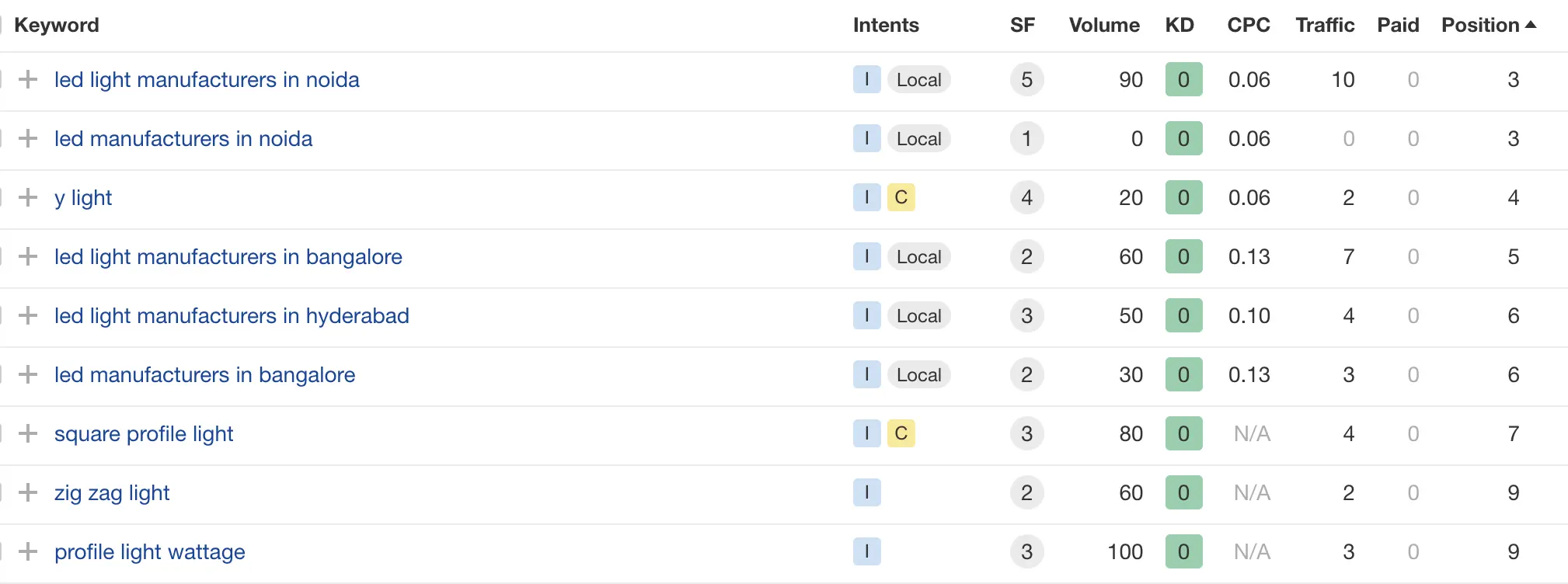1568x584 pixels.
Task: Click the CPC column header
Action: pyautogui.click(x=1248, y=25)
